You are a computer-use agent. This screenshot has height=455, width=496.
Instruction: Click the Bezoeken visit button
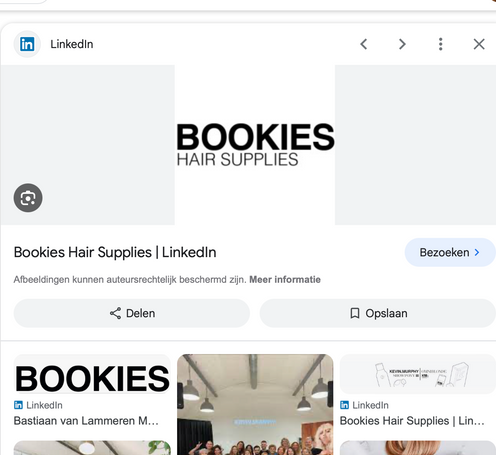pyautogui.click(x=450, y=252)
